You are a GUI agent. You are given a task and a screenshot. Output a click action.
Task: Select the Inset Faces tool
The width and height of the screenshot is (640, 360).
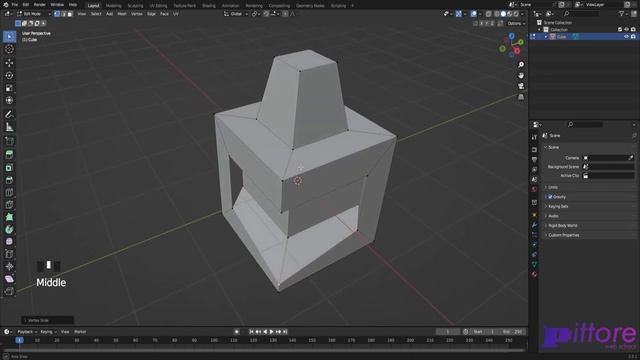(x=9, y=167)
